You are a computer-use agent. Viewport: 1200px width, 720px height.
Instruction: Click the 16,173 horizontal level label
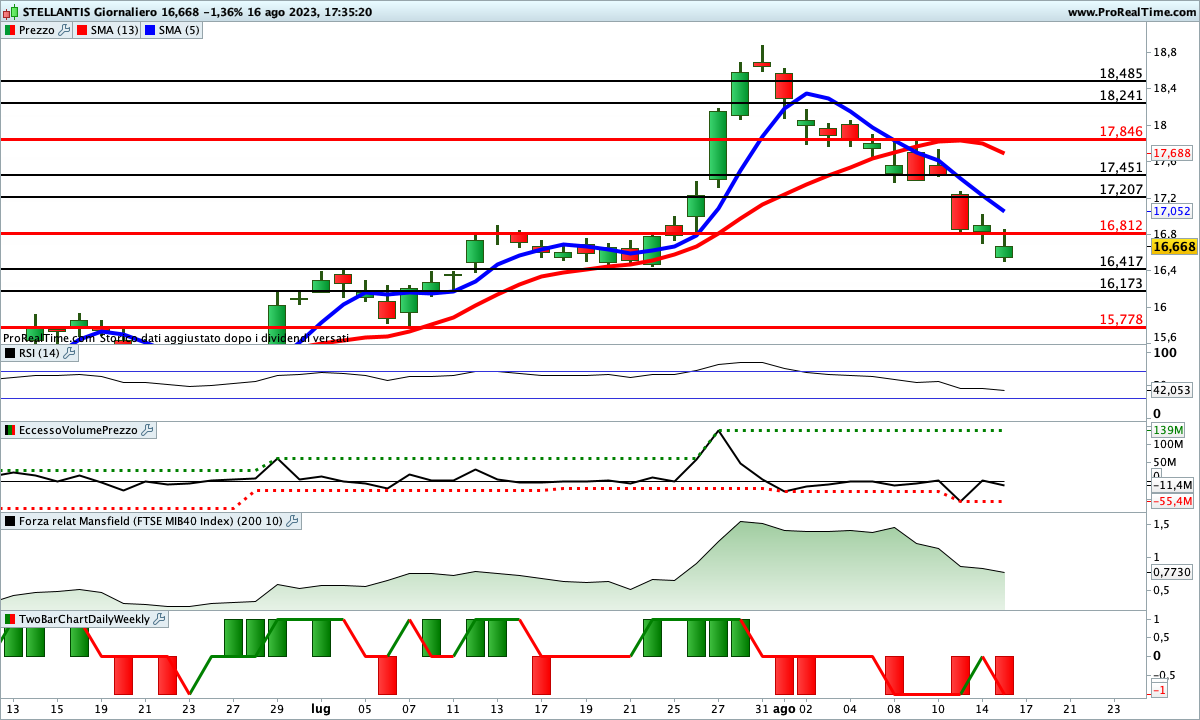(x=1121, y=283)
